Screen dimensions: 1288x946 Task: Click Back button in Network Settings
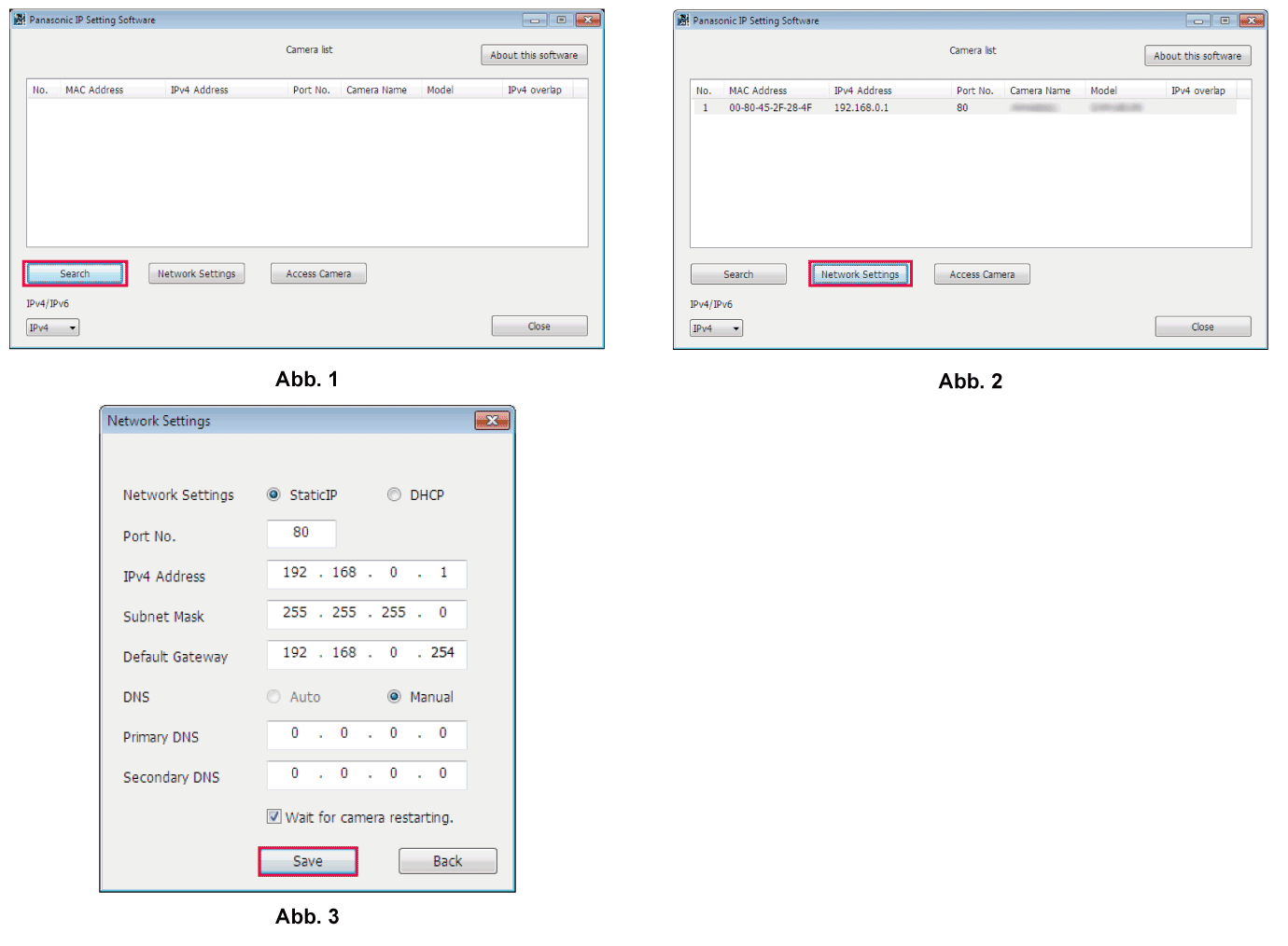coord(448,861)
